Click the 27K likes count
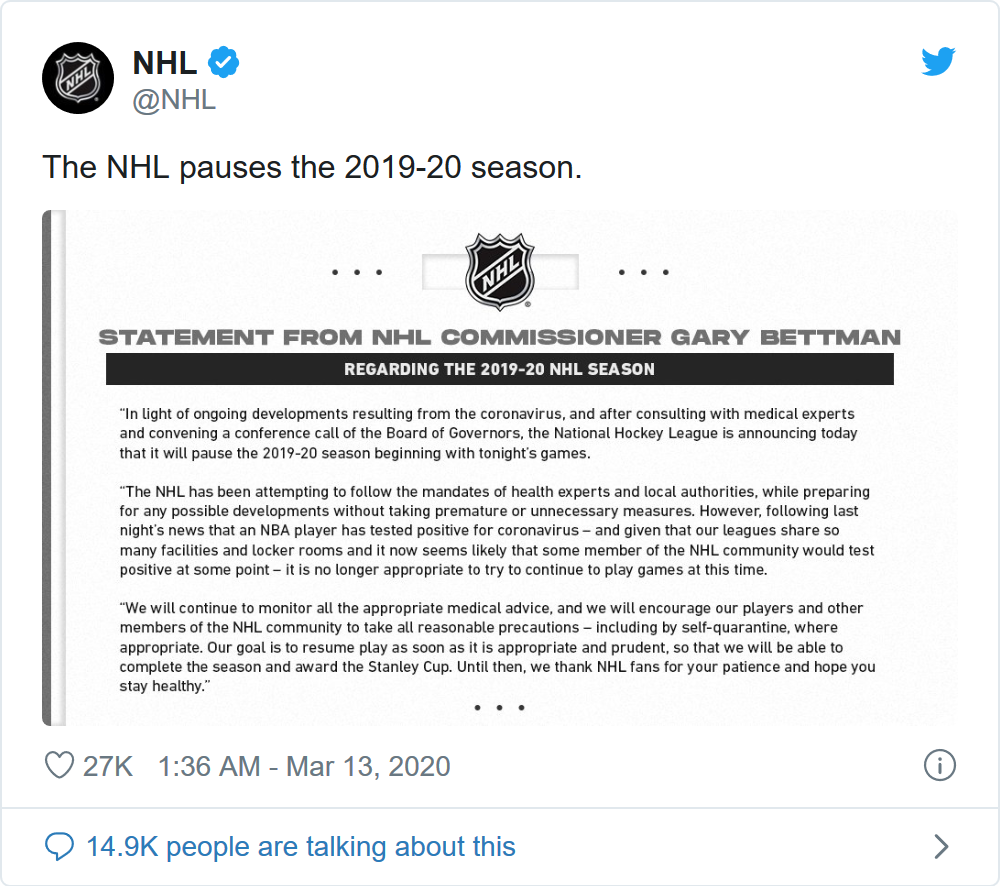Image resolution: width=1000 pixels, height=886 pixels. (x=108, y=766)
